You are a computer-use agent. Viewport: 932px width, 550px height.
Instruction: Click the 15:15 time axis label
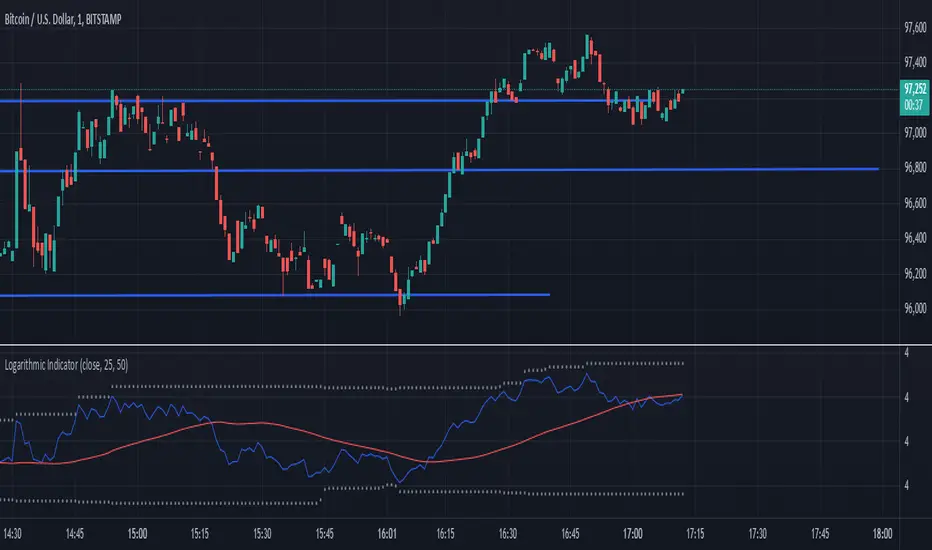[x=200, y=533]
